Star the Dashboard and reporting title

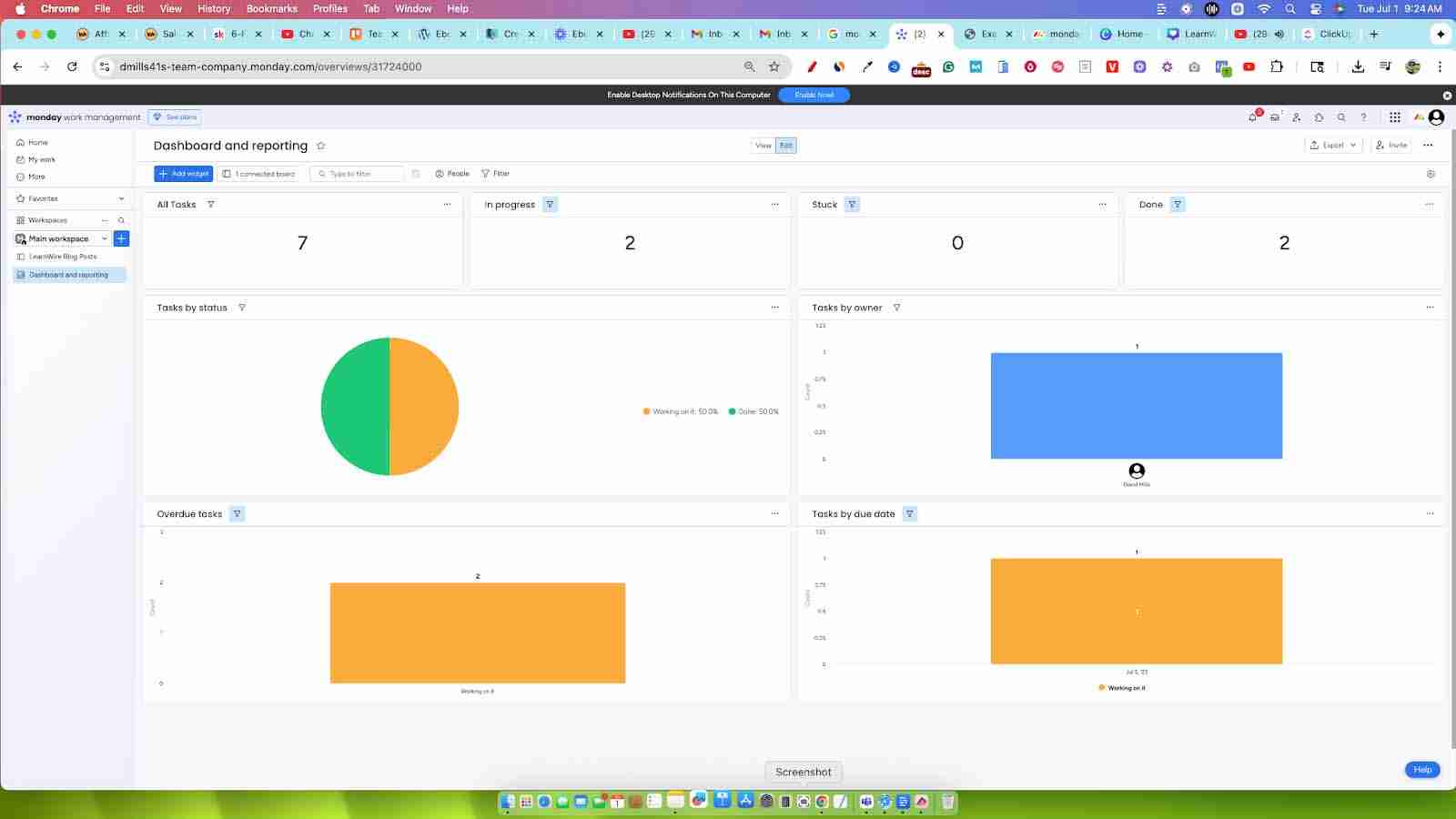coord(320,145)
